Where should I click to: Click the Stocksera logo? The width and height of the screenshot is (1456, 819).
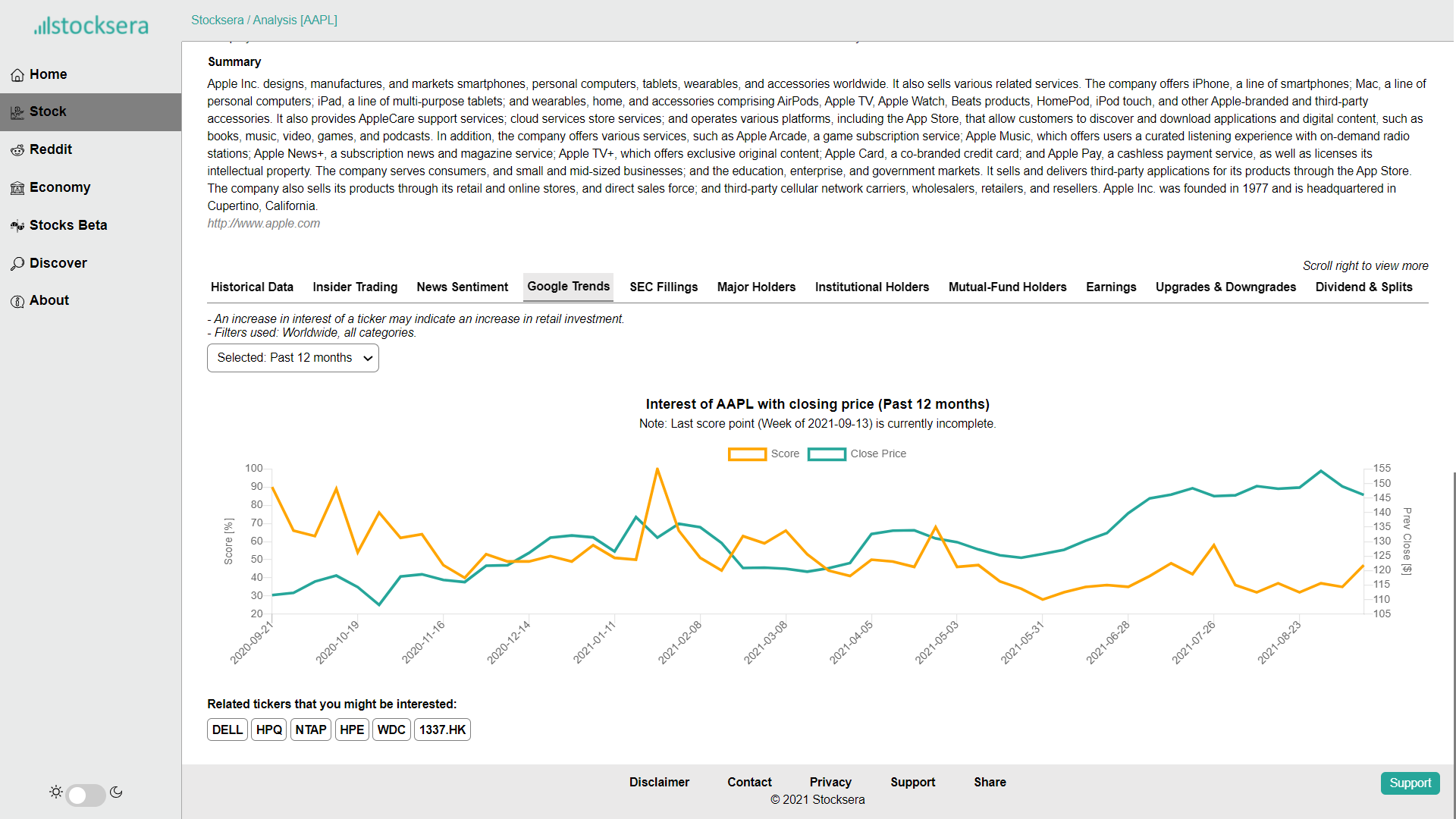(91, 26)
